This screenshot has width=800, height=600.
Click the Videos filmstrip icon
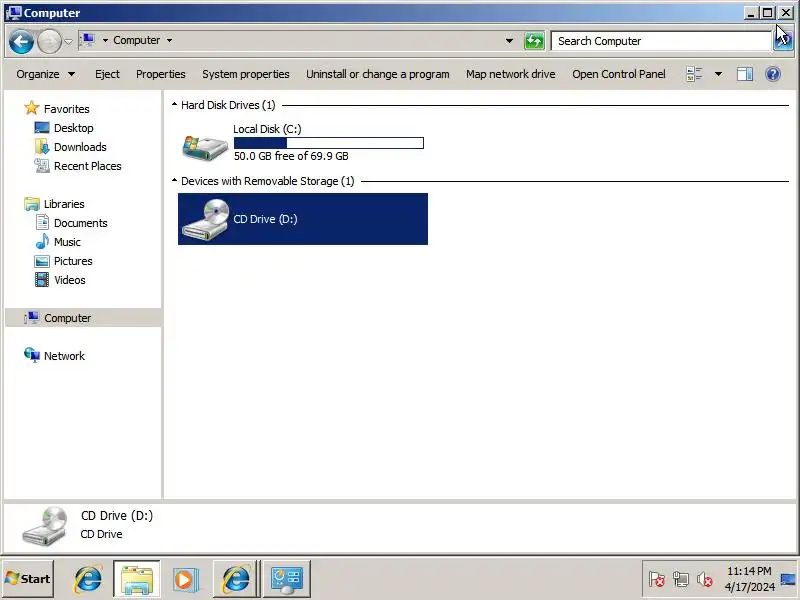pos(42,279)
